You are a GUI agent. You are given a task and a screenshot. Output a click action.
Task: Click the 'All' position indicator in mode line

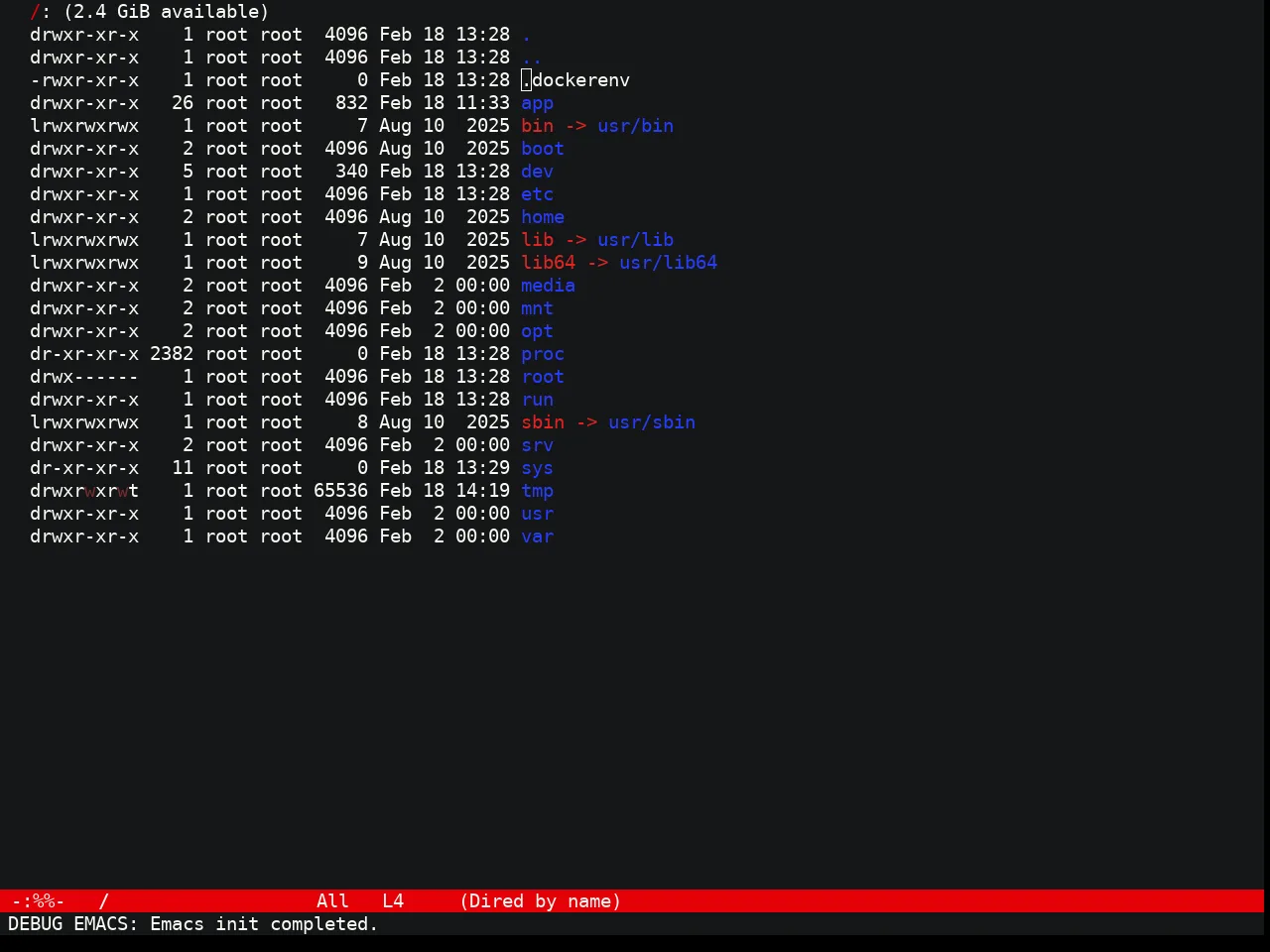[332, 901]
